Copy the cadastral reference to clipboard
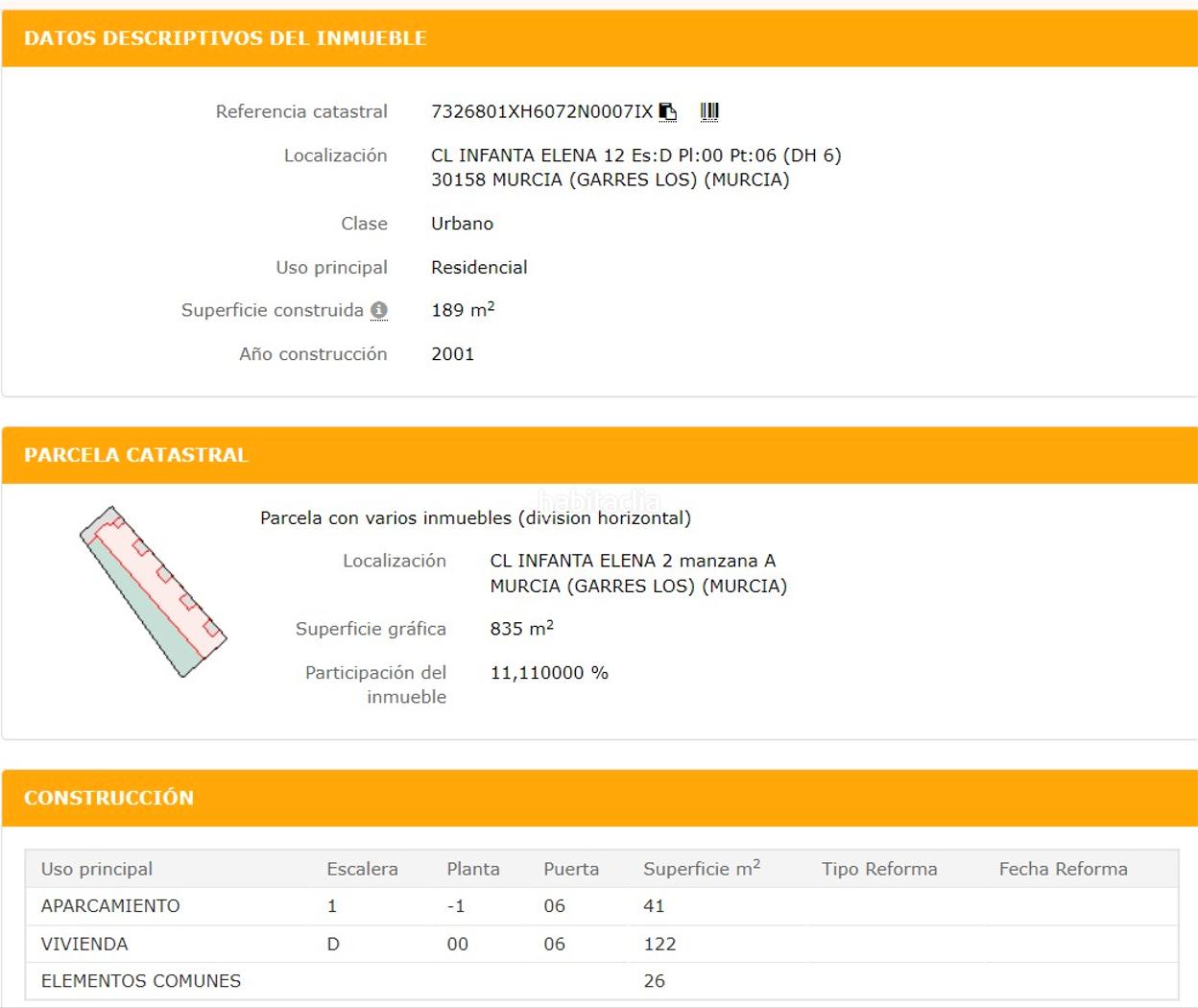The height and width of the screenshot is (1008, 1198). pyautogui.click(x=668, y=112)
